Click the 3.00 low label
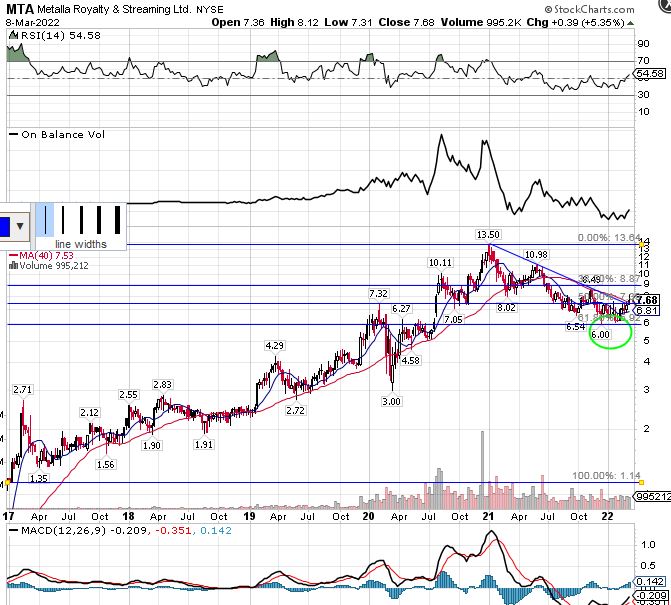 391,401
